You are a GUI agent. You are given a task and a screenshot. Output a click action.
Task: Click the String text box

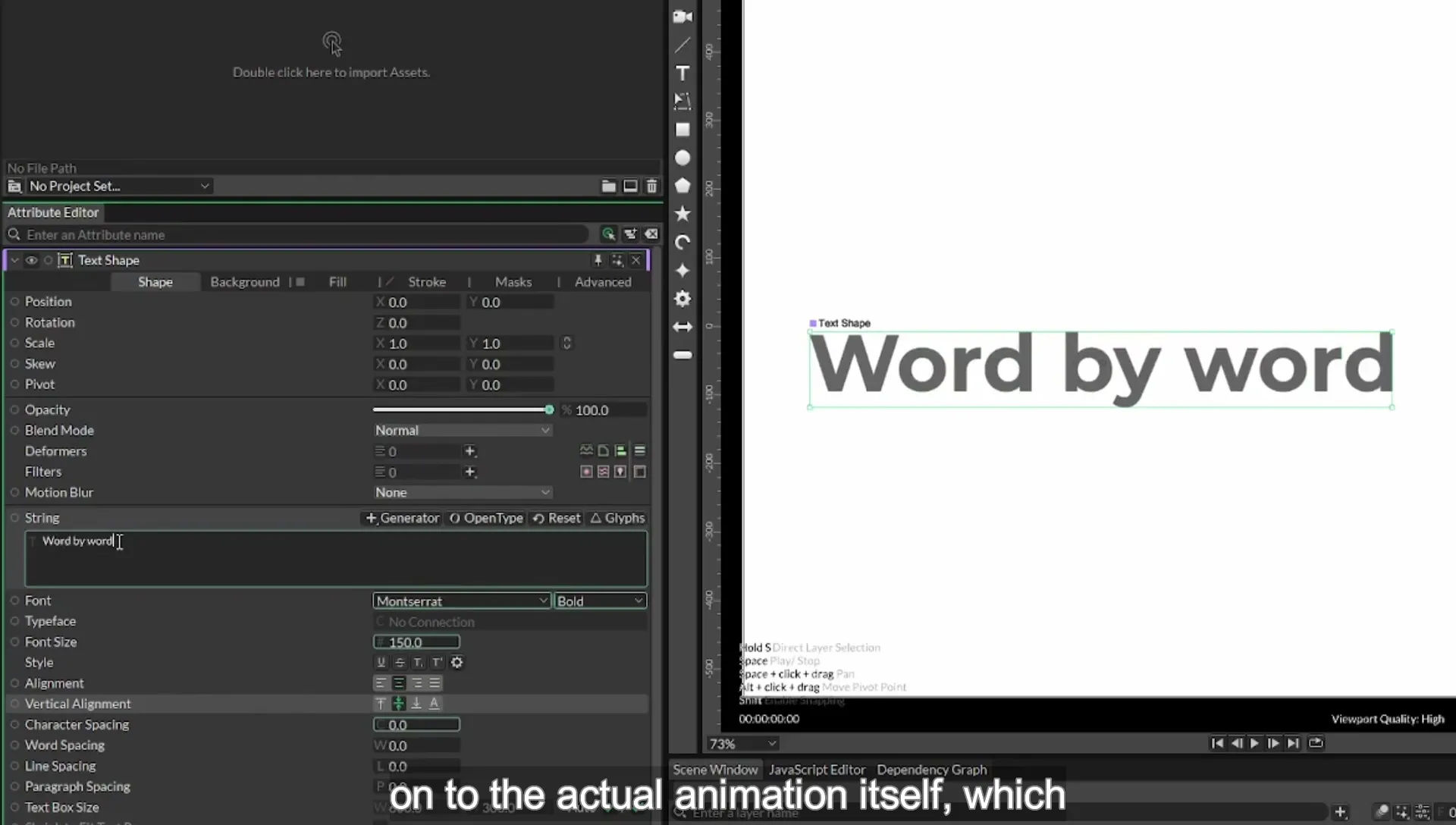click(336, 559)
